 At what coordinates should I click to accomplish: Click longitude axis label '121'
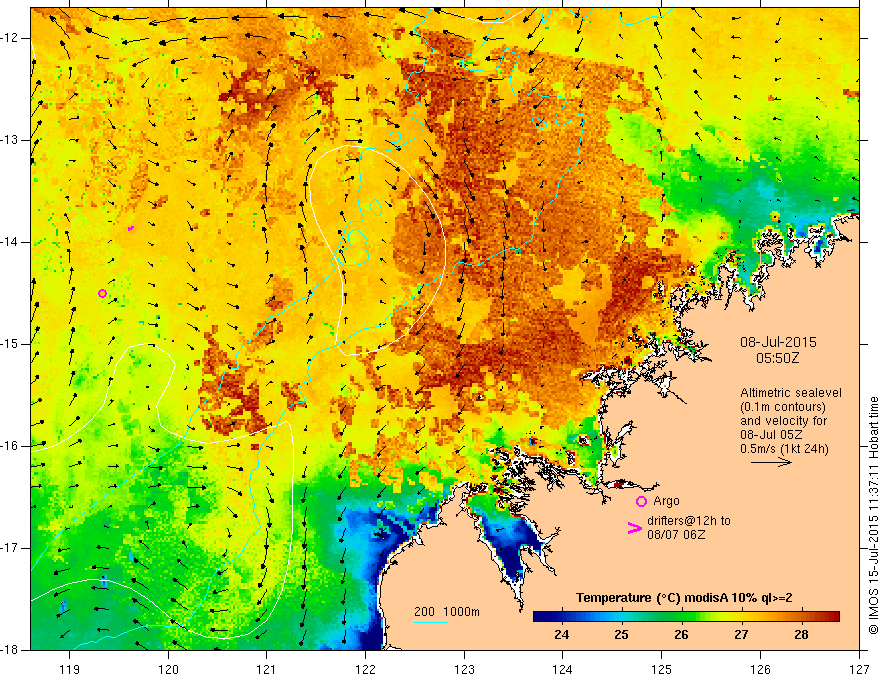click(267, 669)
